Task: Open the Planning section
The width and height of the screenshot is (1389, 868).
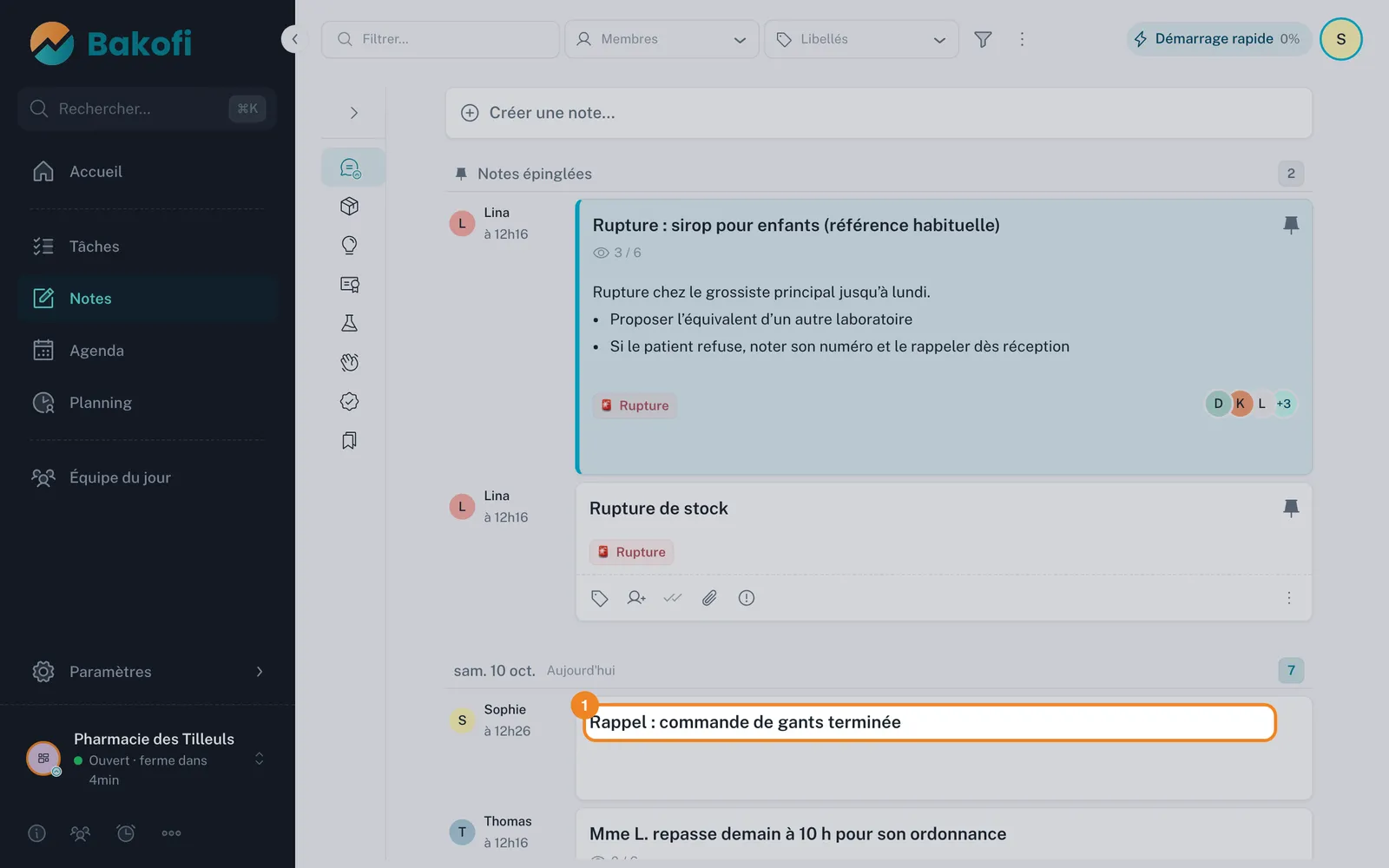Action: click(x=148, y=403)
